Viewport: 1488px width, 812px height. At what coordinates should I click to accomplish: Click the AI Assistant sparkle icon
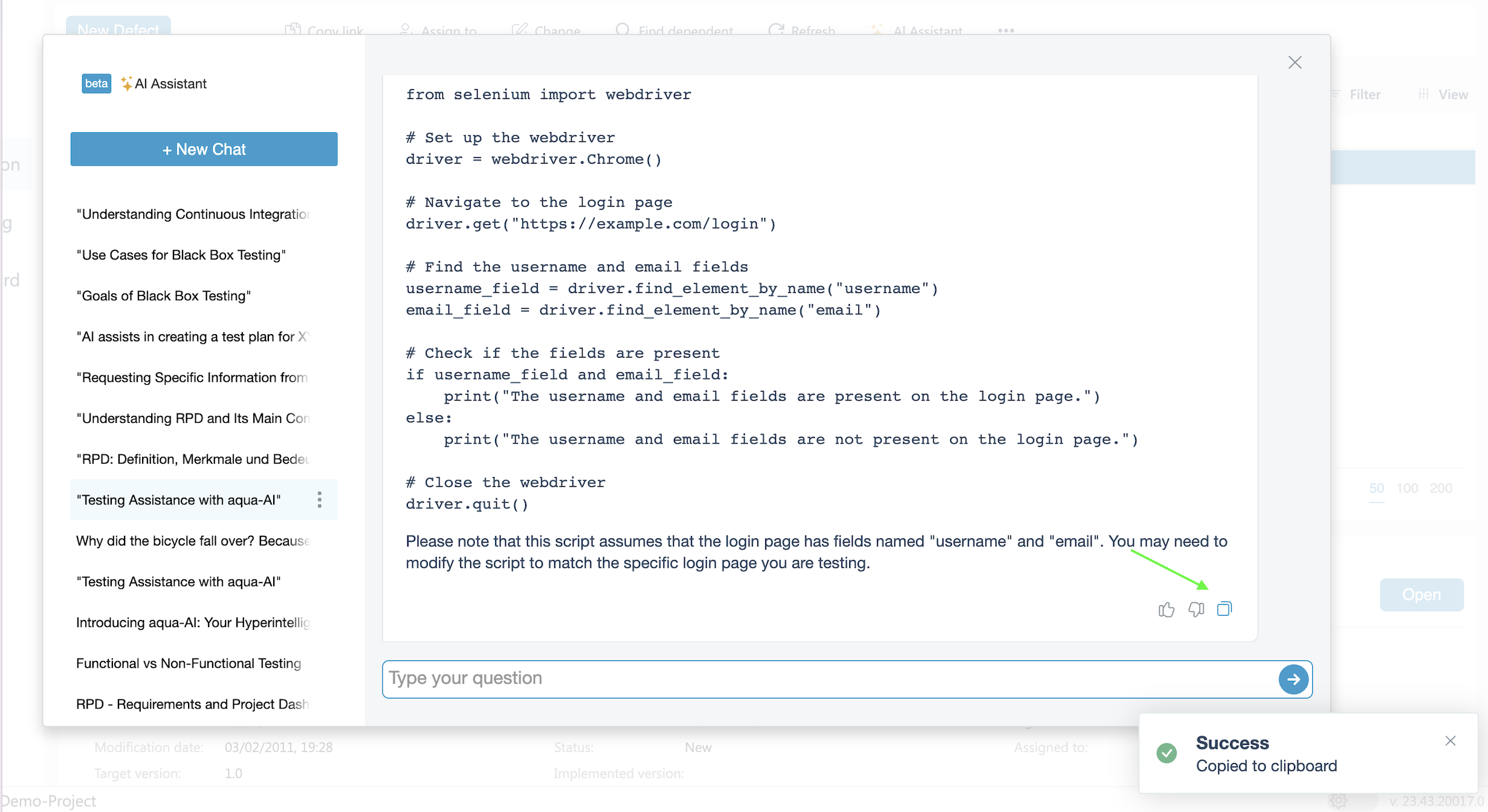[126, 83]
